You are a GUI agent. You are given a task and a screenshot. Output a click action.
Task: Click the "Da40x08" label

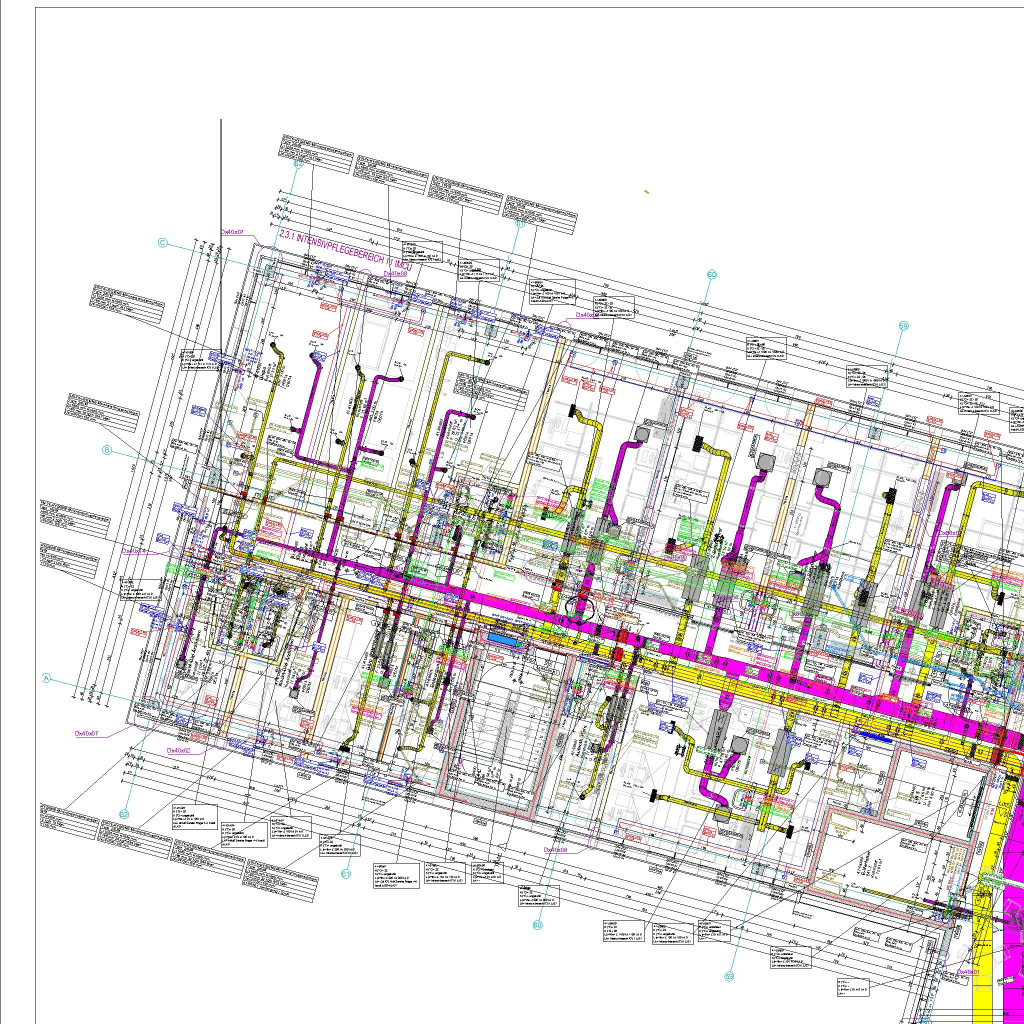tap(395, 274)
